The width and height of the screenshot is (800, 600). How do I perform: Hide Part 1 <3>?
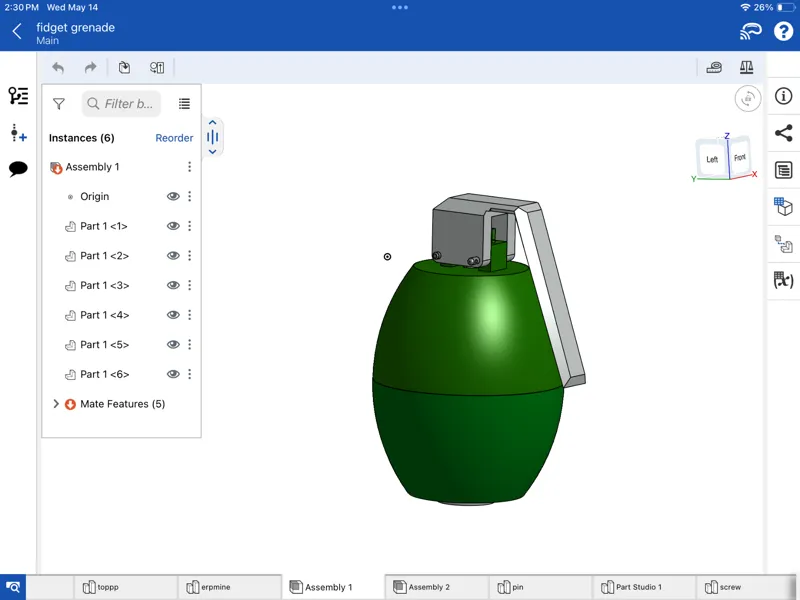point(173,285)
